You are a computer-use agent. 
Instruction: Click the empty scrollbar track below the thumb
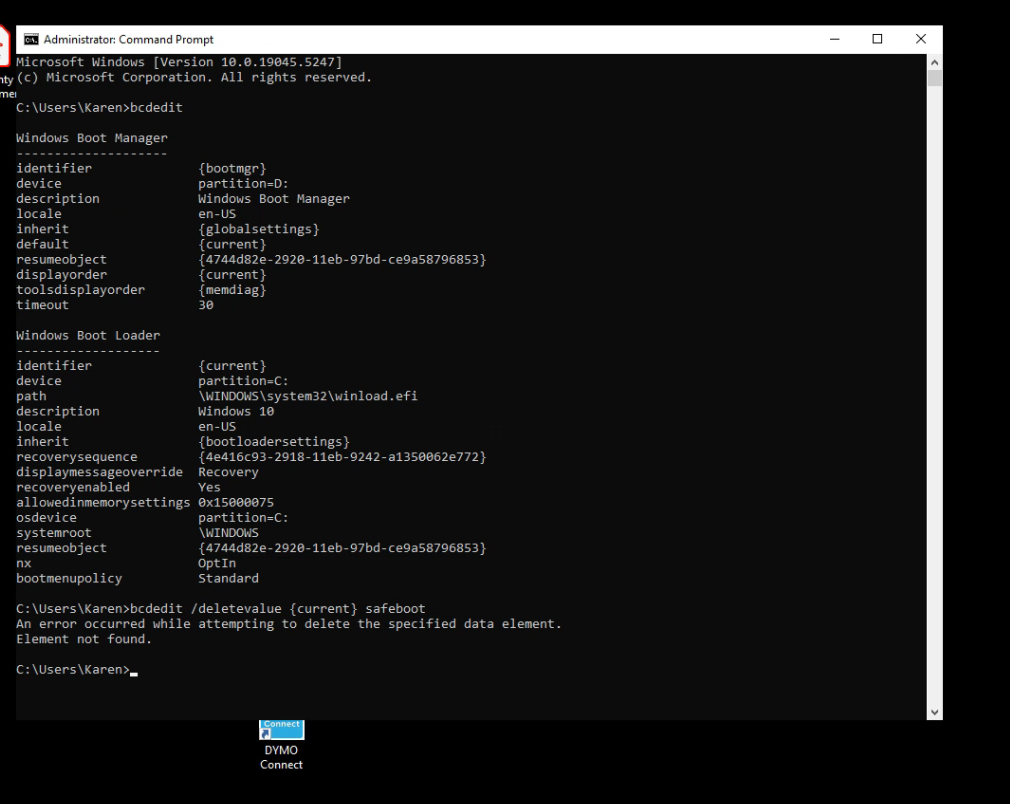click(935, 400)
